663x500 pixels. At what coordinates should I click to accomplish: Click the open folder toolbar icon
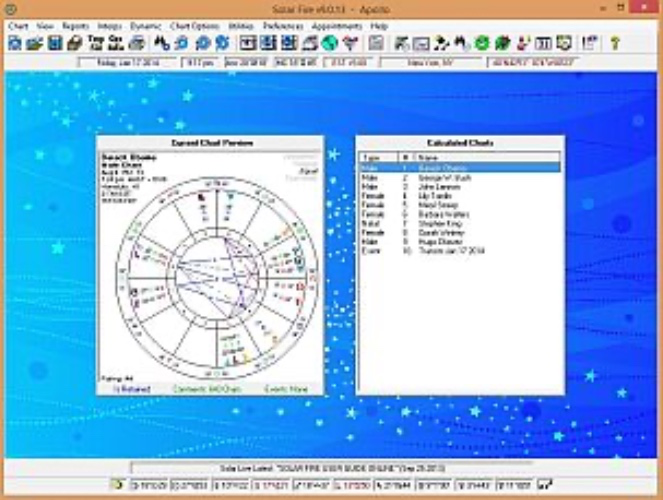35,43
